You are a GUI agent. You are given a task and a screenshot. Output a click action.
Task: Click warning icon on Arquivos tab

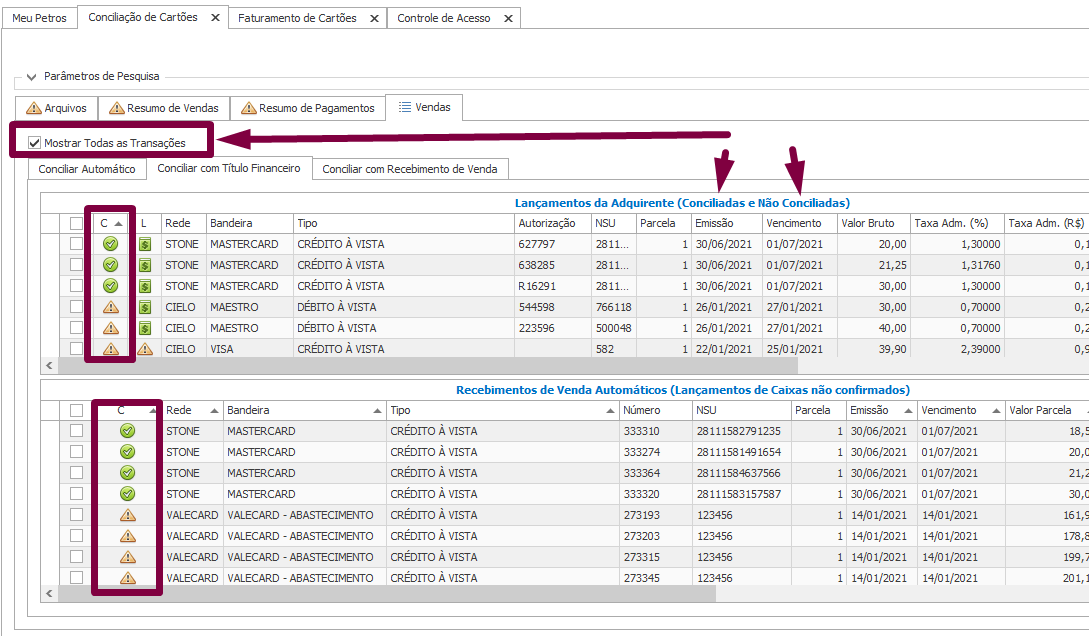(x=34, y=108)
